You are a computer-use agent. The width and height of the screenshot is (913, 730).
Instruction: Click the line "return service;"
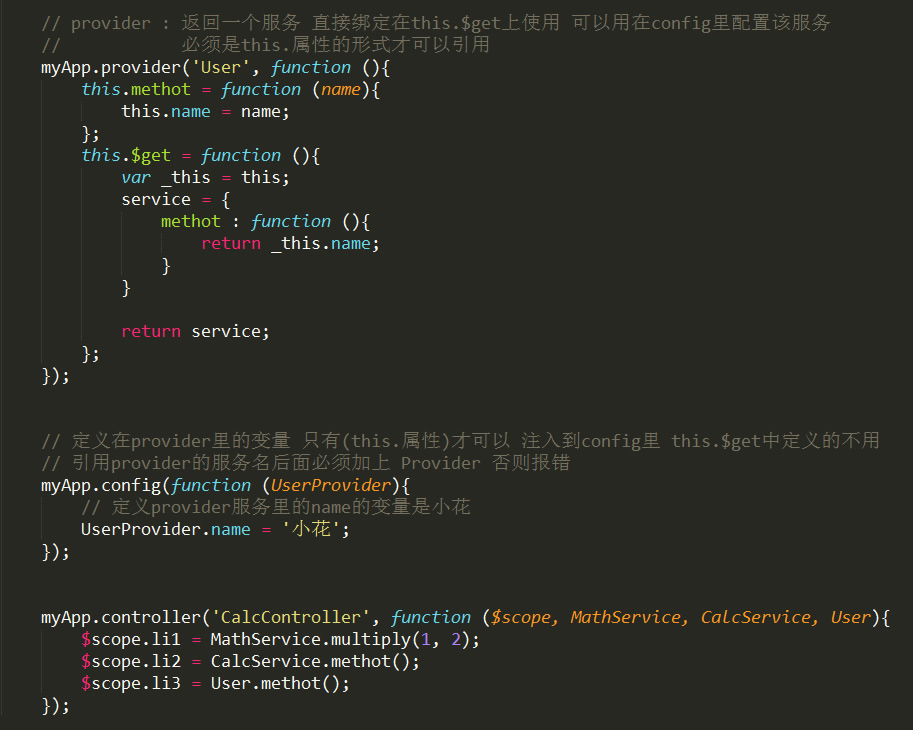point(195,331)
